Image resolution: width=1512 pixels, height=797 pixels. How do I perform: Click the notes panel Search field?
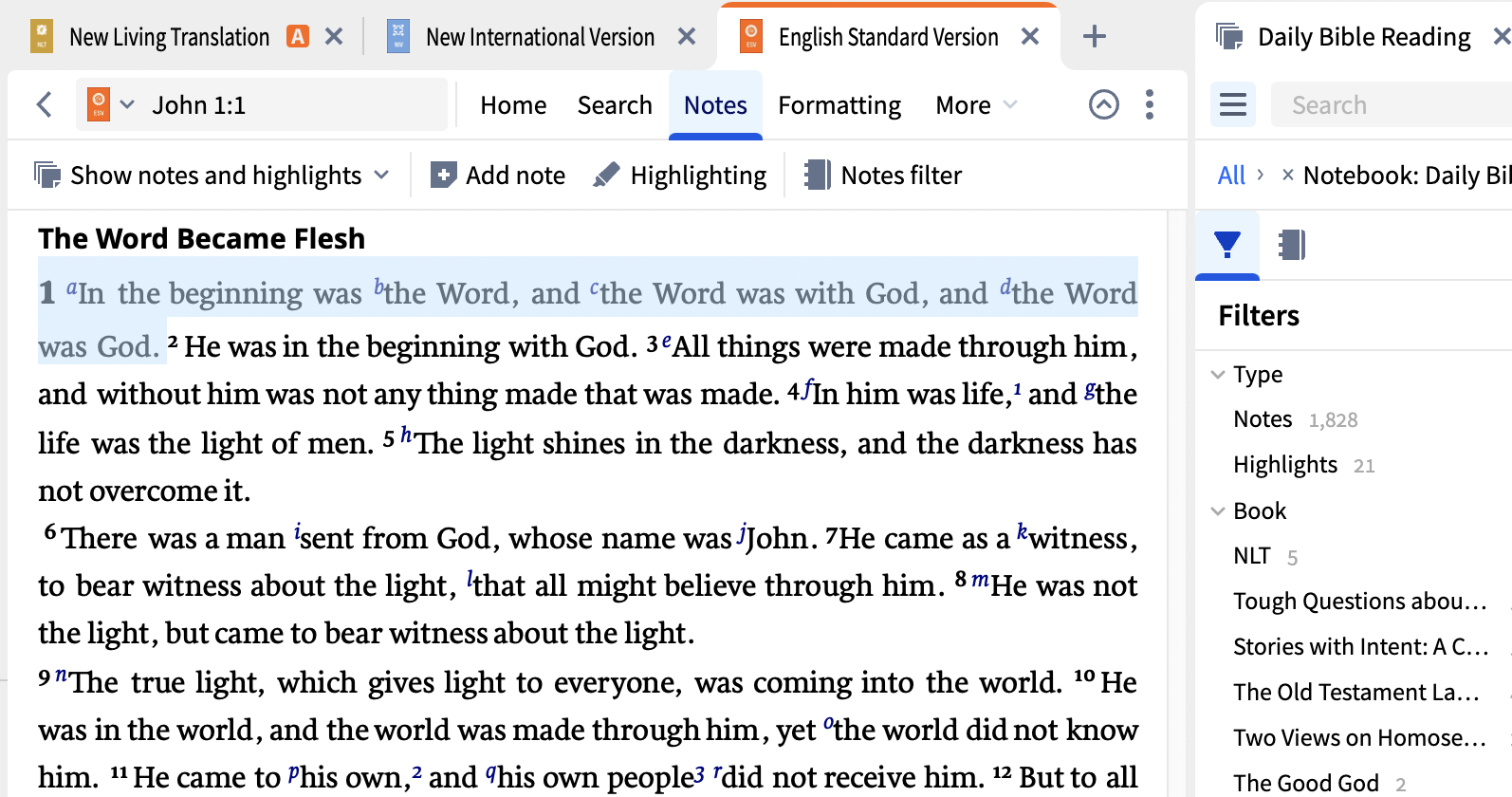point(1392,104)
